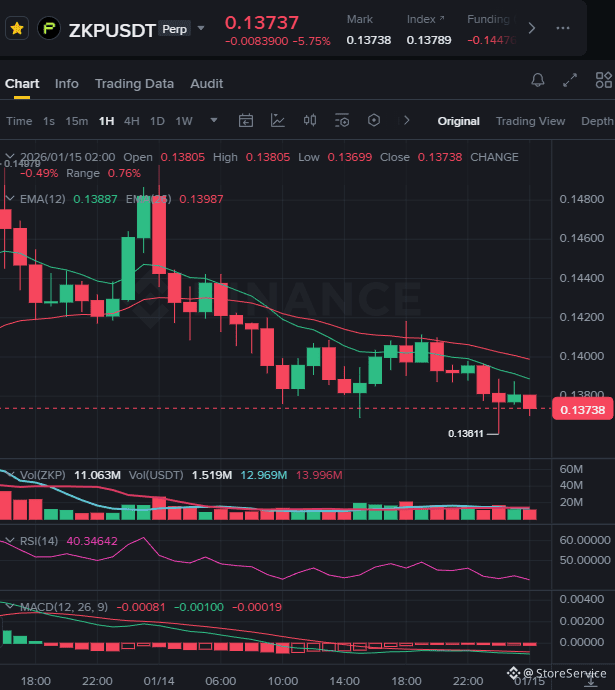Select the 1H timeframe
Image resolution: width=615 pixels, height=690 pixels.
(106, 121)
